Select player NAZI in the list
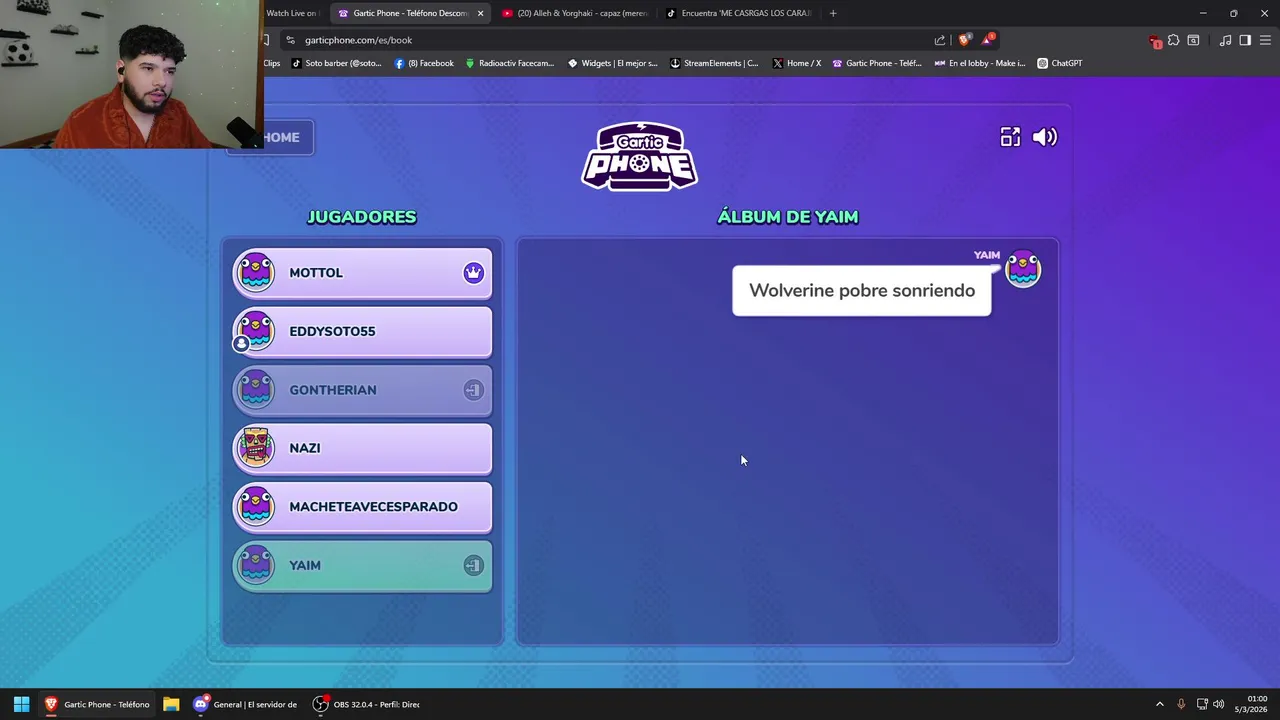 click(x=362, y=448)
